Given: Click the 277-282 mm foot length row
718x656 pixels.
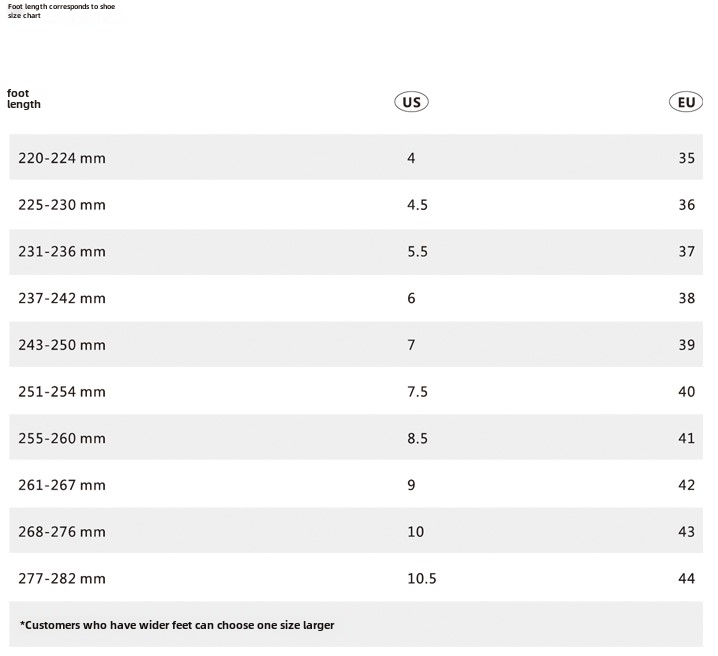Looking at the screenshot, I should click(62, 578).
